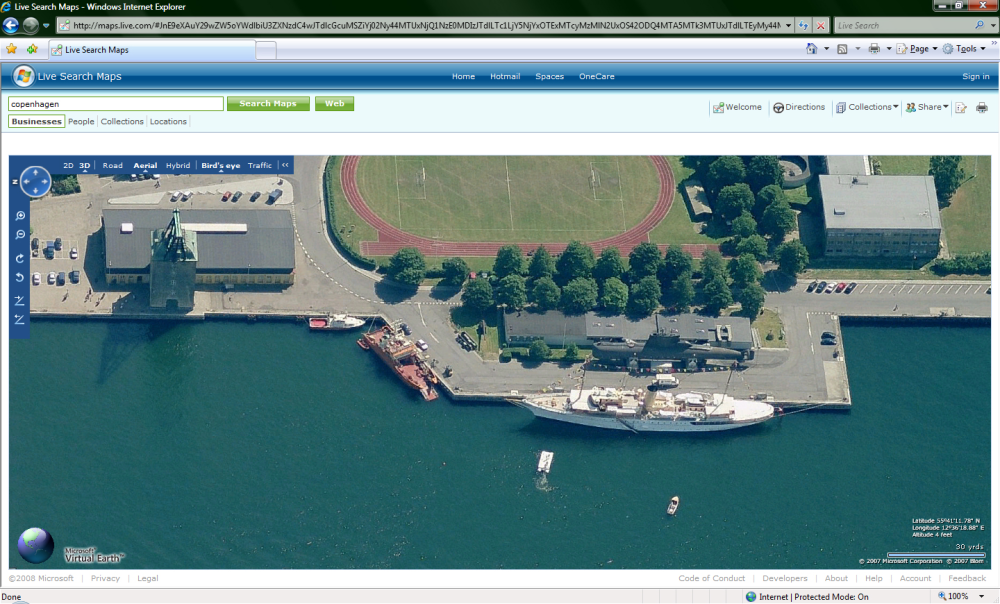Click the map scale bar
Viewport: 1000px width, 604px height.
936,555
